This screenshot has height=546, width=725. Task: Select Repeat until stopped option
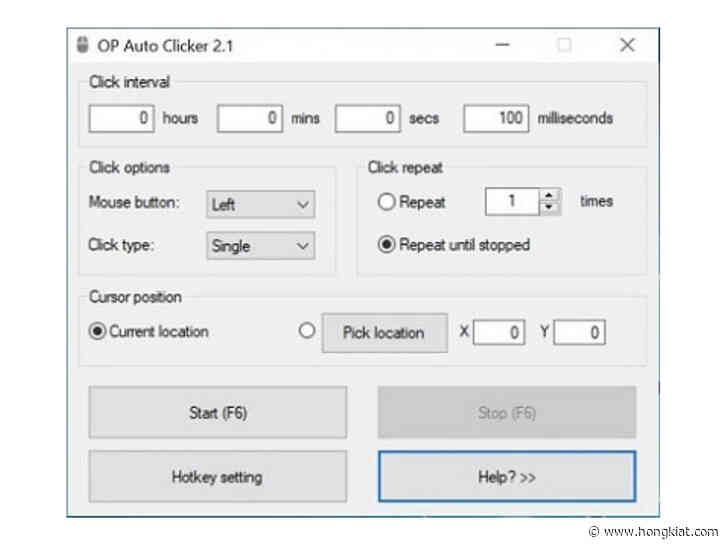pos(387,244)
